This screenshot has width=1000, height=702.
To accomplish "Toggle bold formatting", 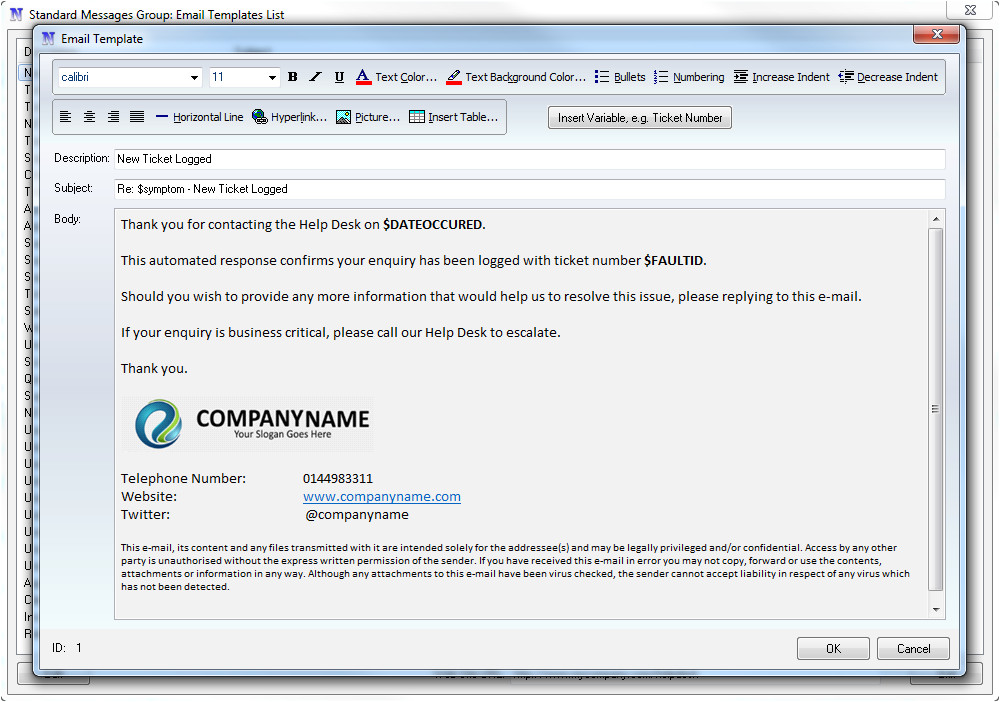I will click(x=292, y=77).
